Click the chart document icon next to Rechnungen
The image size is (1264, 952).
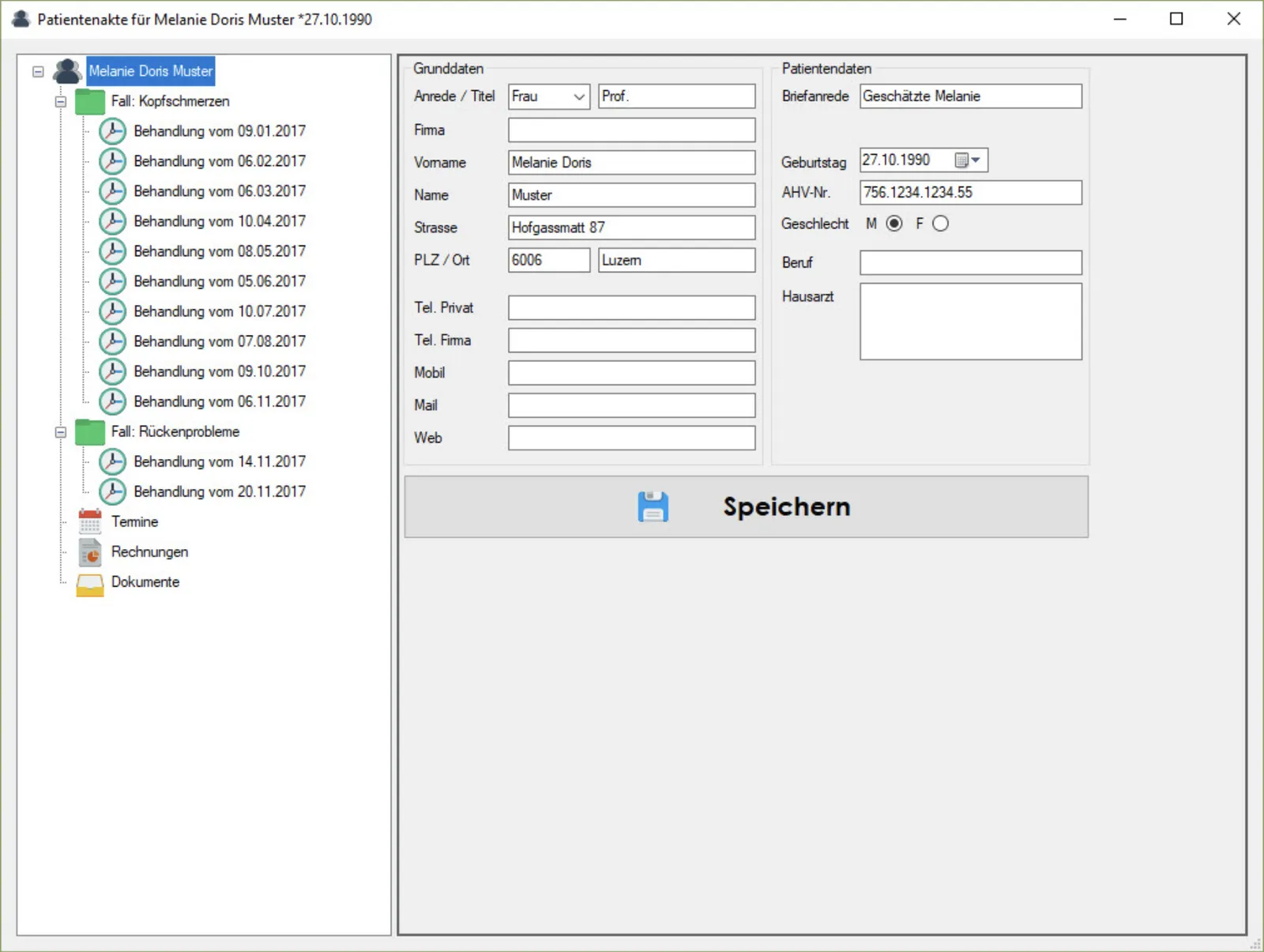(90, 551)
